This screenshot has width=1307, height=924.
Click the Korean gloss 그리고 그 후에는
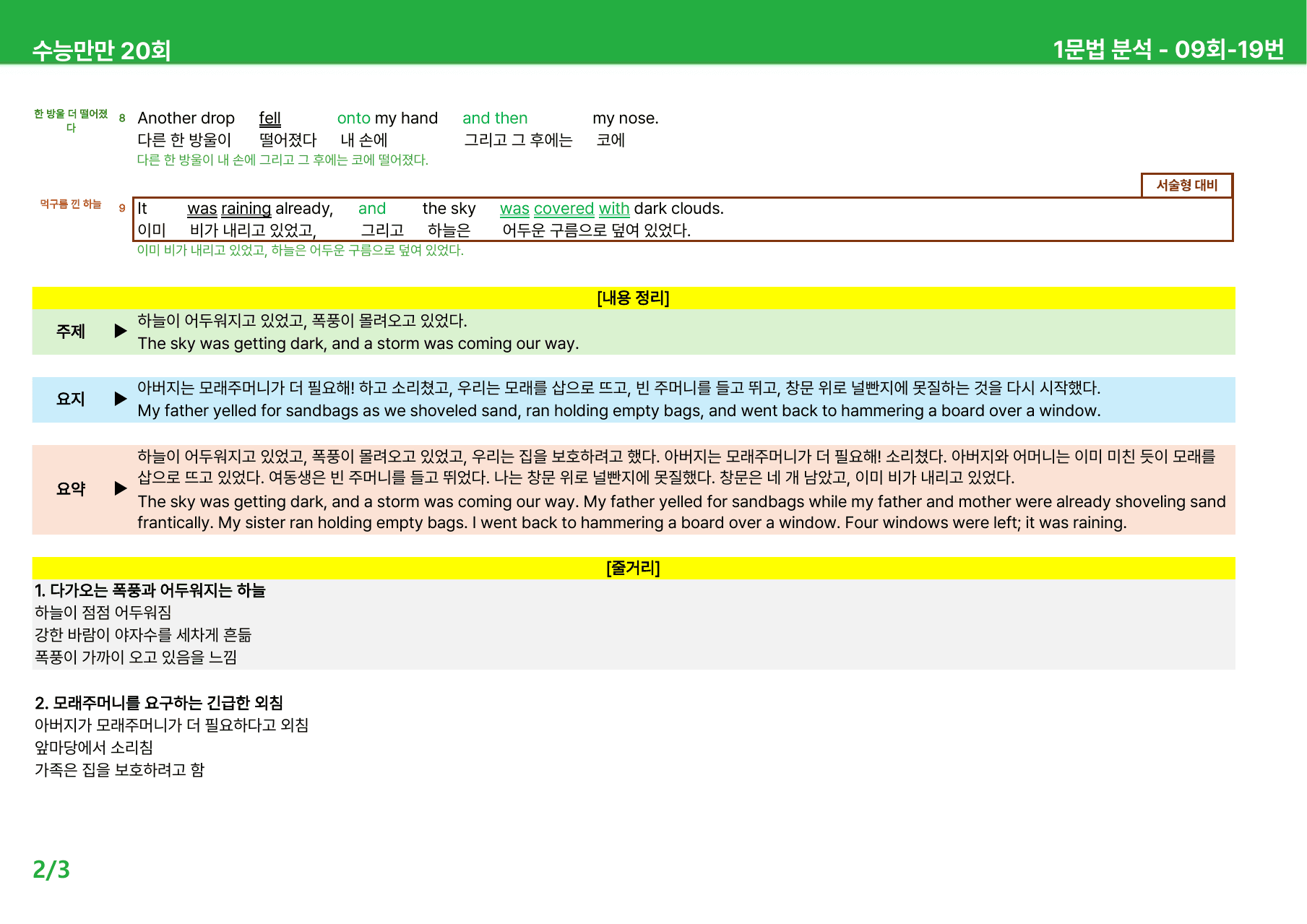pyautogui.click(x=518, y=139)
